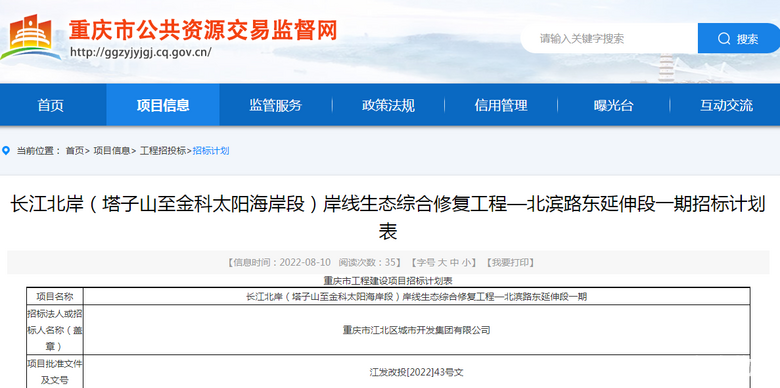Select the 项目信息 navigation tab
780x388 pixels.
point(163,105)
